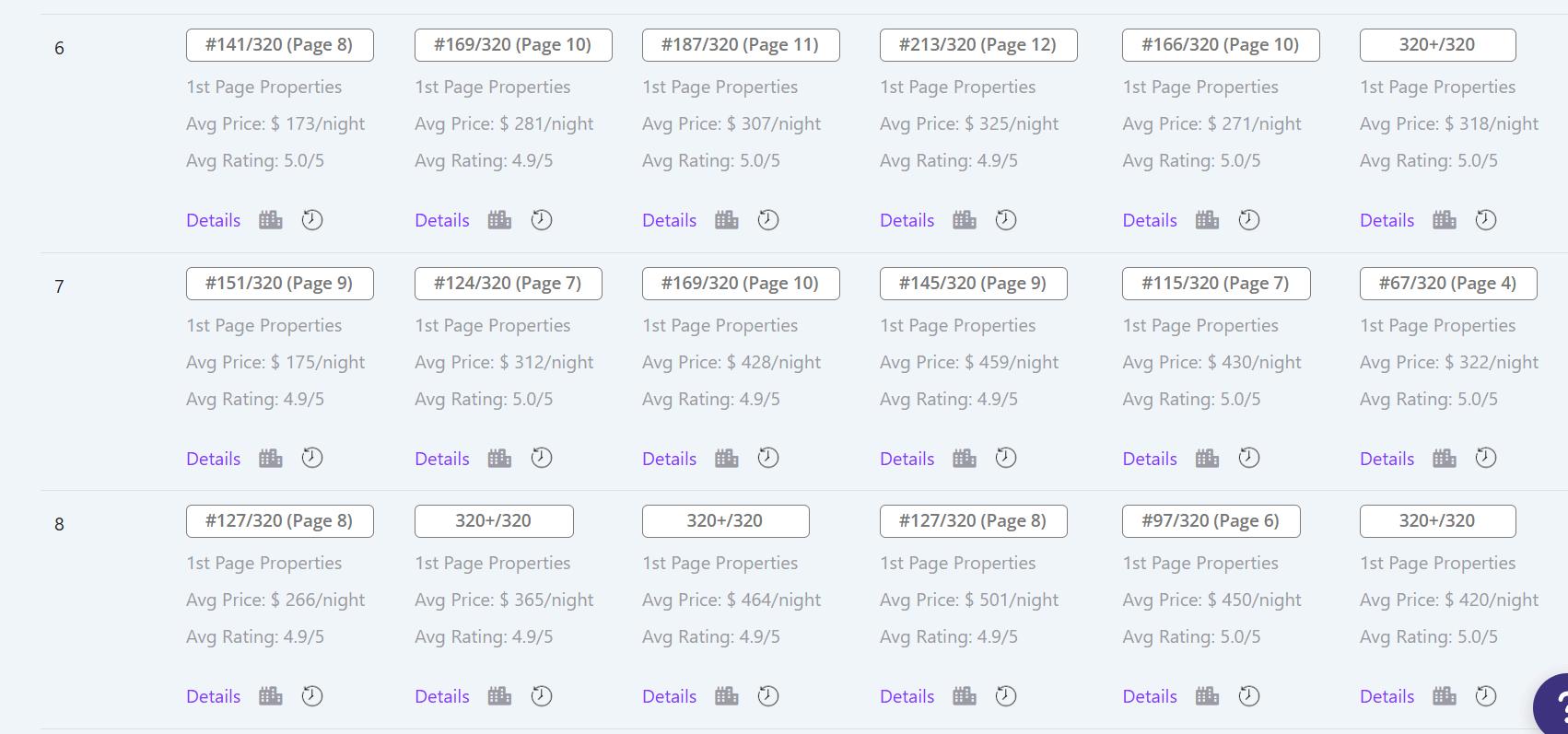Screen dimensions: 1568x734
Task: Click the #115/320 (Page 7) rank button
Action: tap(1216, 284)
